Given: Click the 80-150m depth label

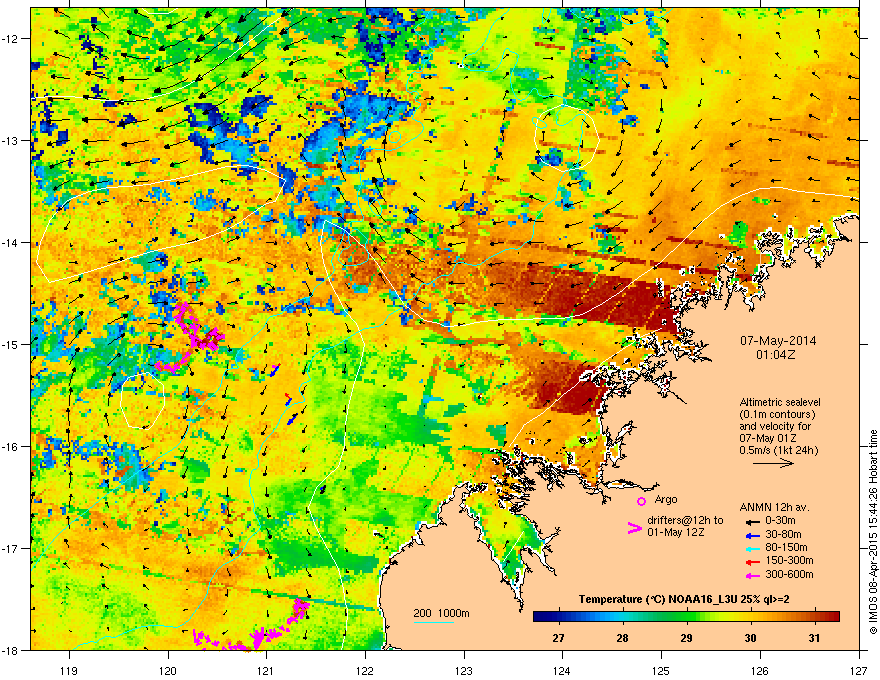Looking at the screenshot, I should tap(786, 548).
